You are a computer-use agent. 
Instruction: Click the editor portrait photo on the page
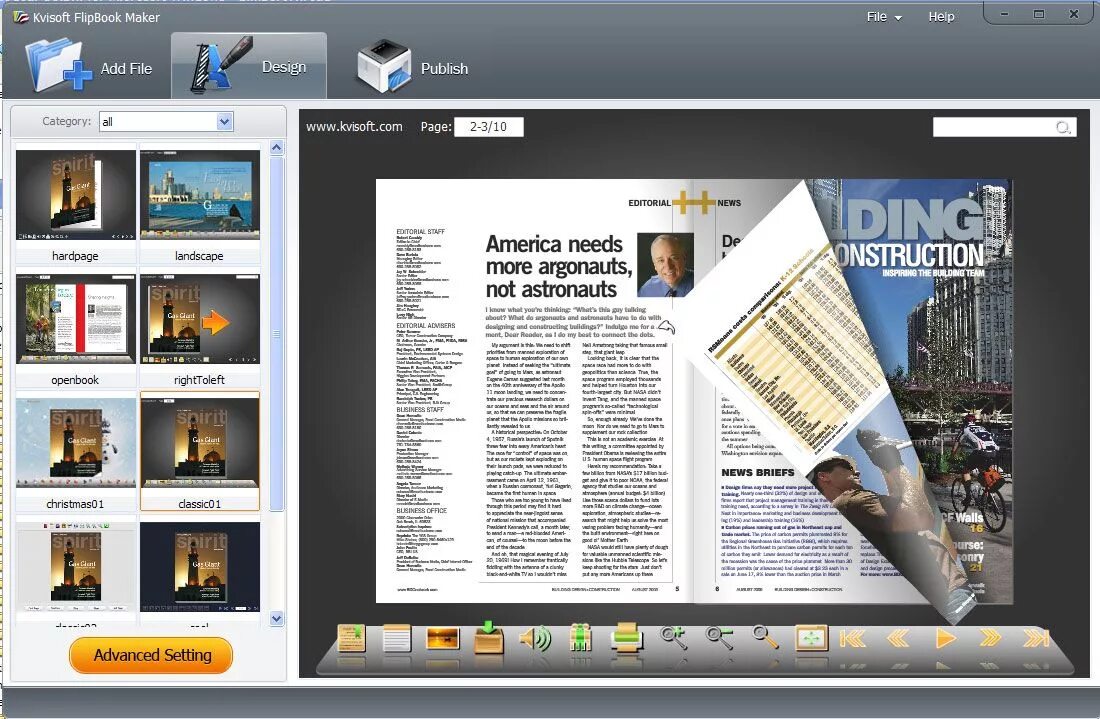pyautogui.click(x=664, y=264)
